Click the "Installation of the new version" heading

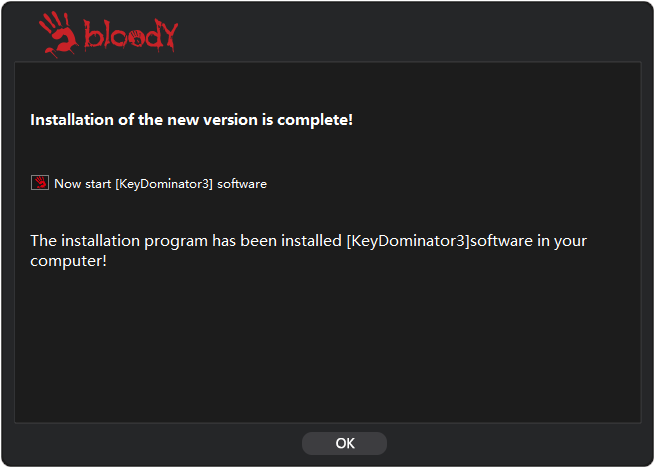191,121
